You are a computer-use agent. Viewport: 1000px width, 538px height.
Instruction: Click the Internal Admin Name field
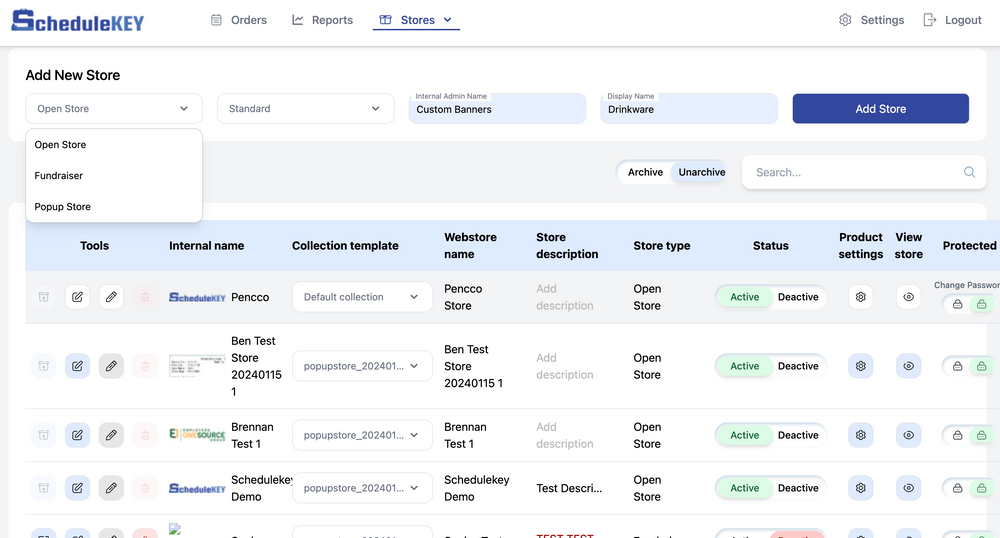pos(497,109)
